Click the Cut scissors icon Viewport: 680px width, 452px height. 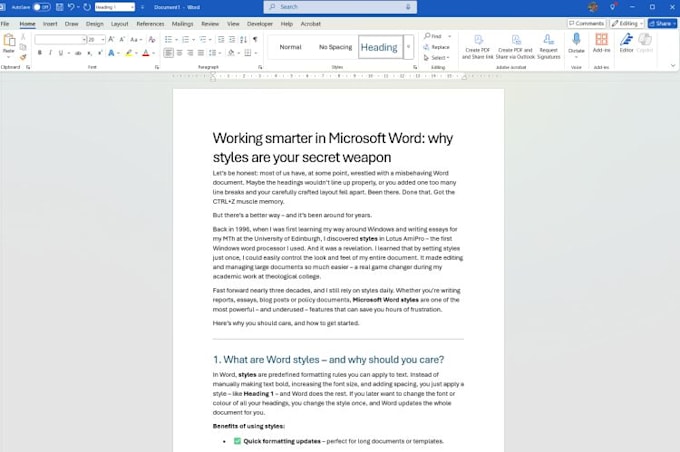pos(23,37)
